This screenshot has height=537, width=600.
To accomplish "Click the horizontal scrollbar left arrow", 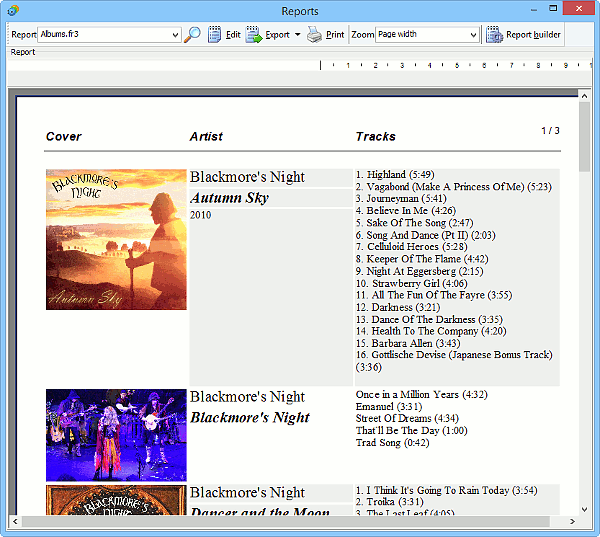I will (15, 521).
